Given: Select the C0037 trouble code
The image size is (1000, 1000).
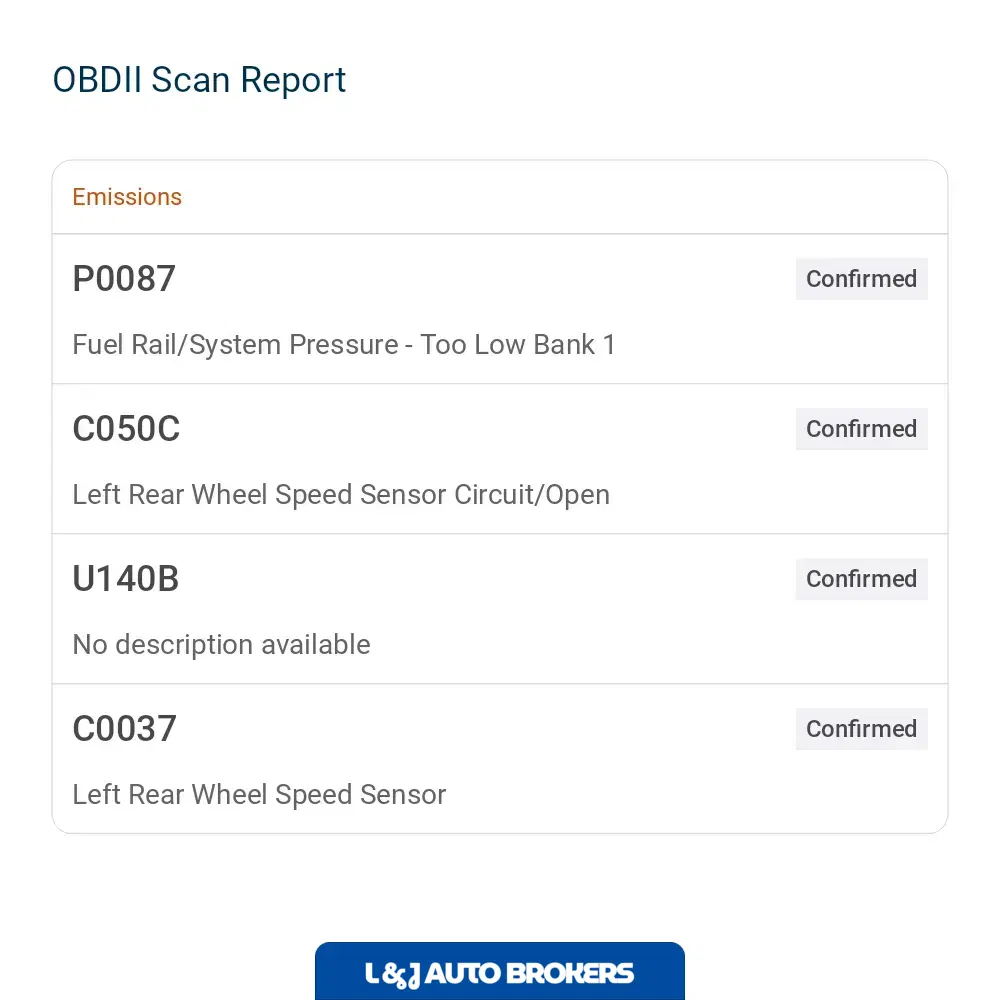Looking at the screenshot, I should tap(124, 728).
